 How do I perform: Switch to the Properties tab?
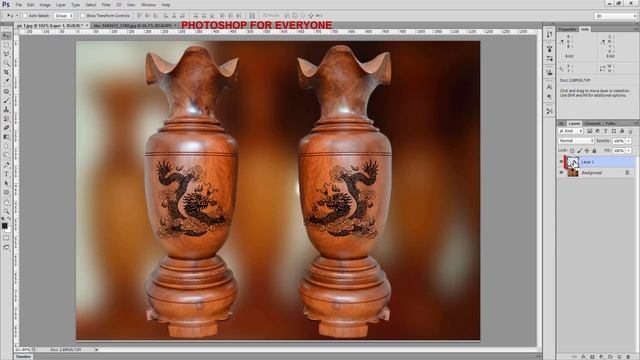pyautogui.click(x=568, y=29)
